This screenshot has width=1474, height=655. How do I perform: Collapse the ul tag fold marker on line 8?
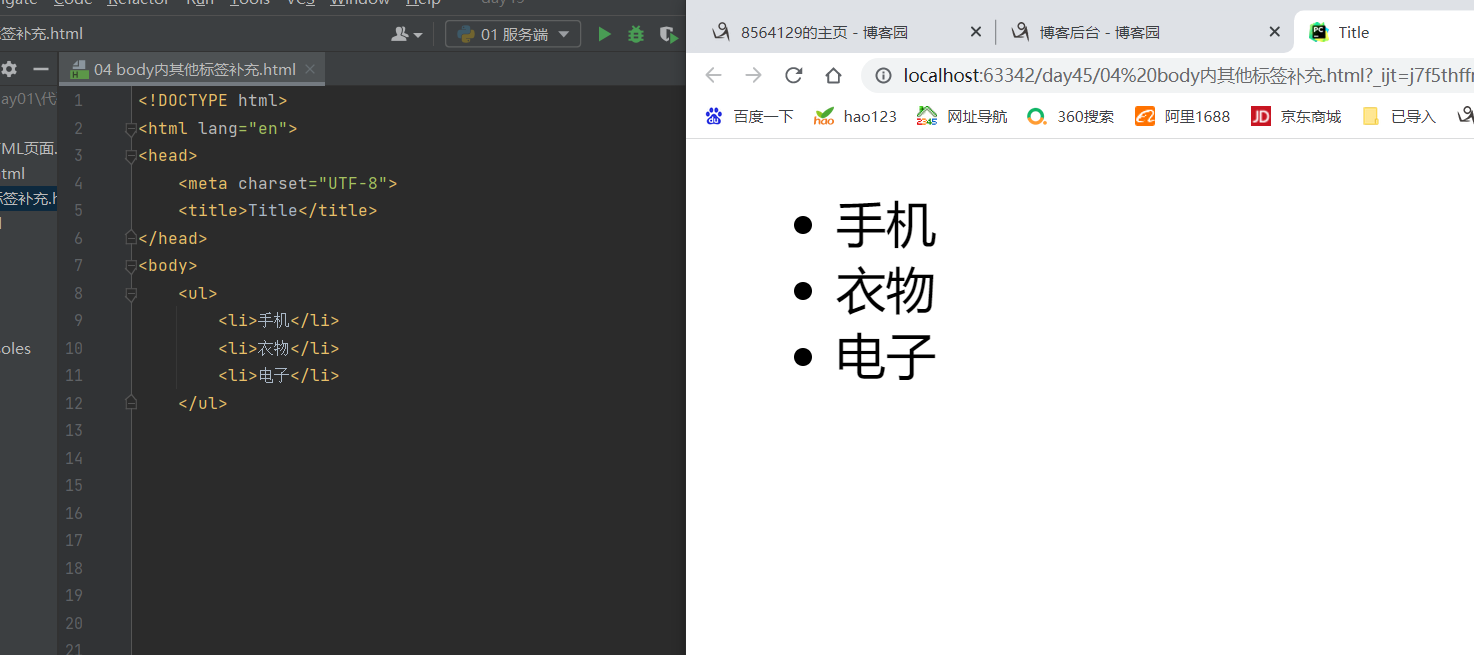coord(131,294)
